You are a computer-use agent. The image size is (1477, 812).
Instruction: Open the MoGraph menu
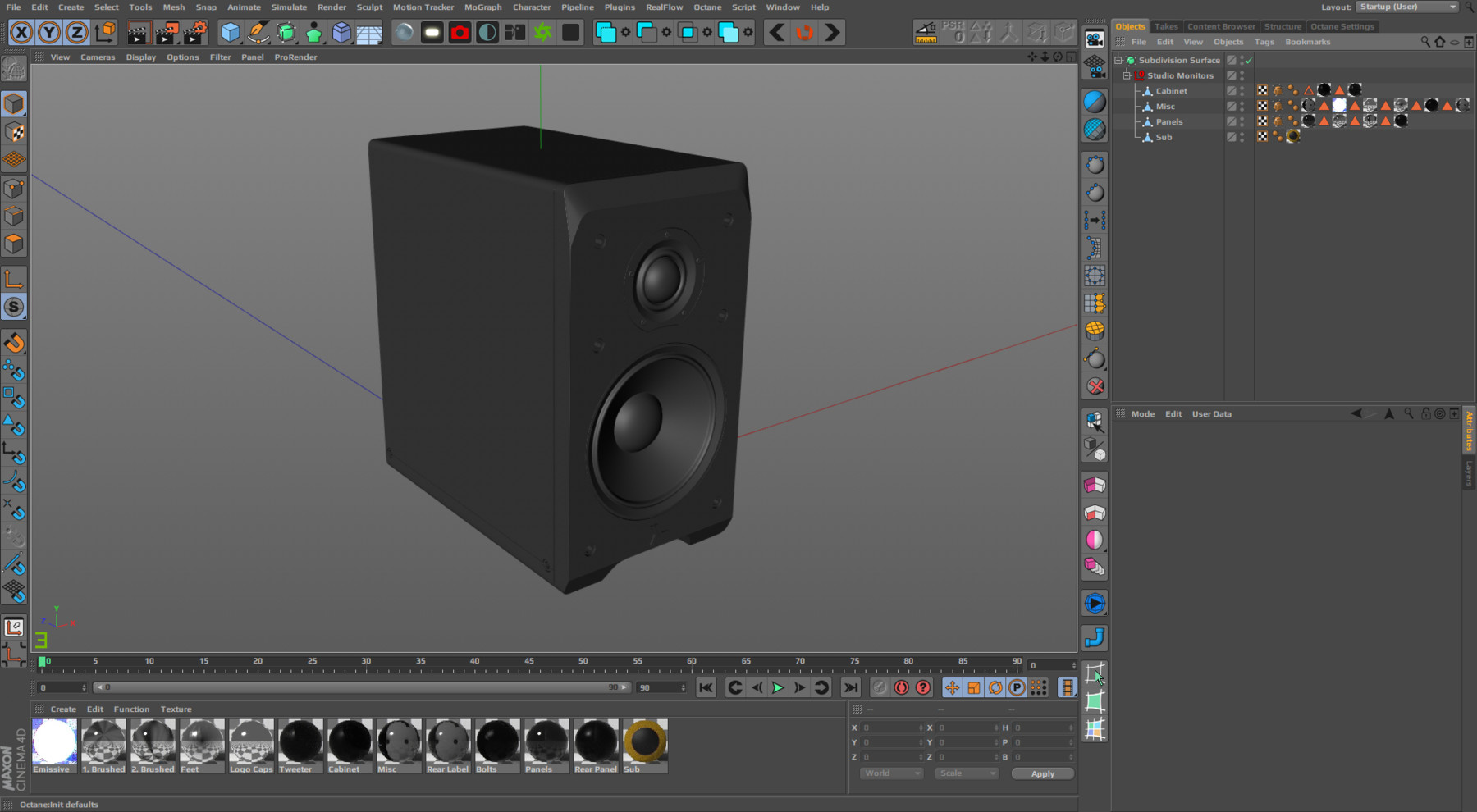pyautogui.click(x=482, y=7)
